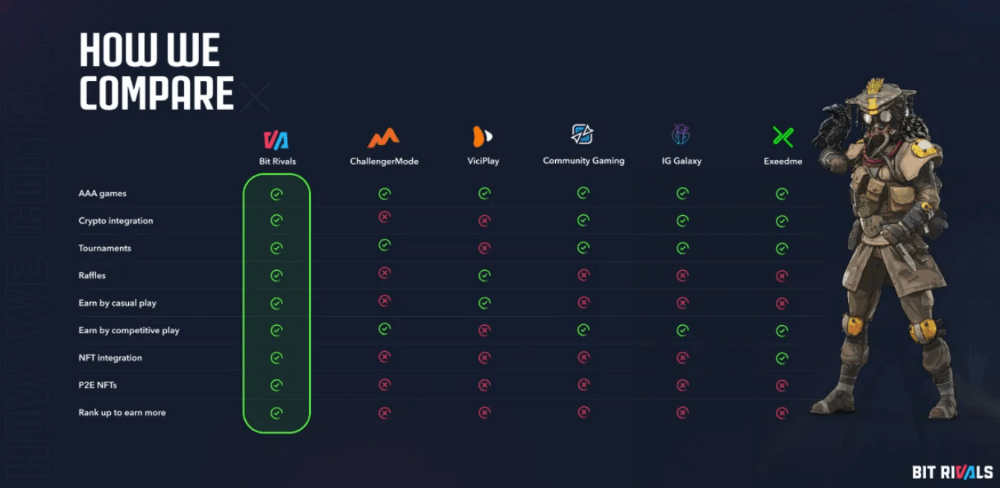The image size is (1000, 488).
Task: Click the Community Gaming logo
Action: click(x=582, y=134)
